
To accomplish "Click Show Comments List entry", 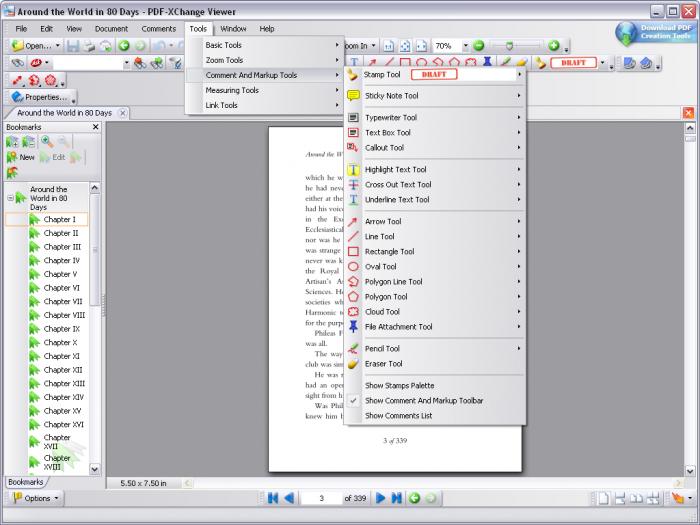I will 399,415.
